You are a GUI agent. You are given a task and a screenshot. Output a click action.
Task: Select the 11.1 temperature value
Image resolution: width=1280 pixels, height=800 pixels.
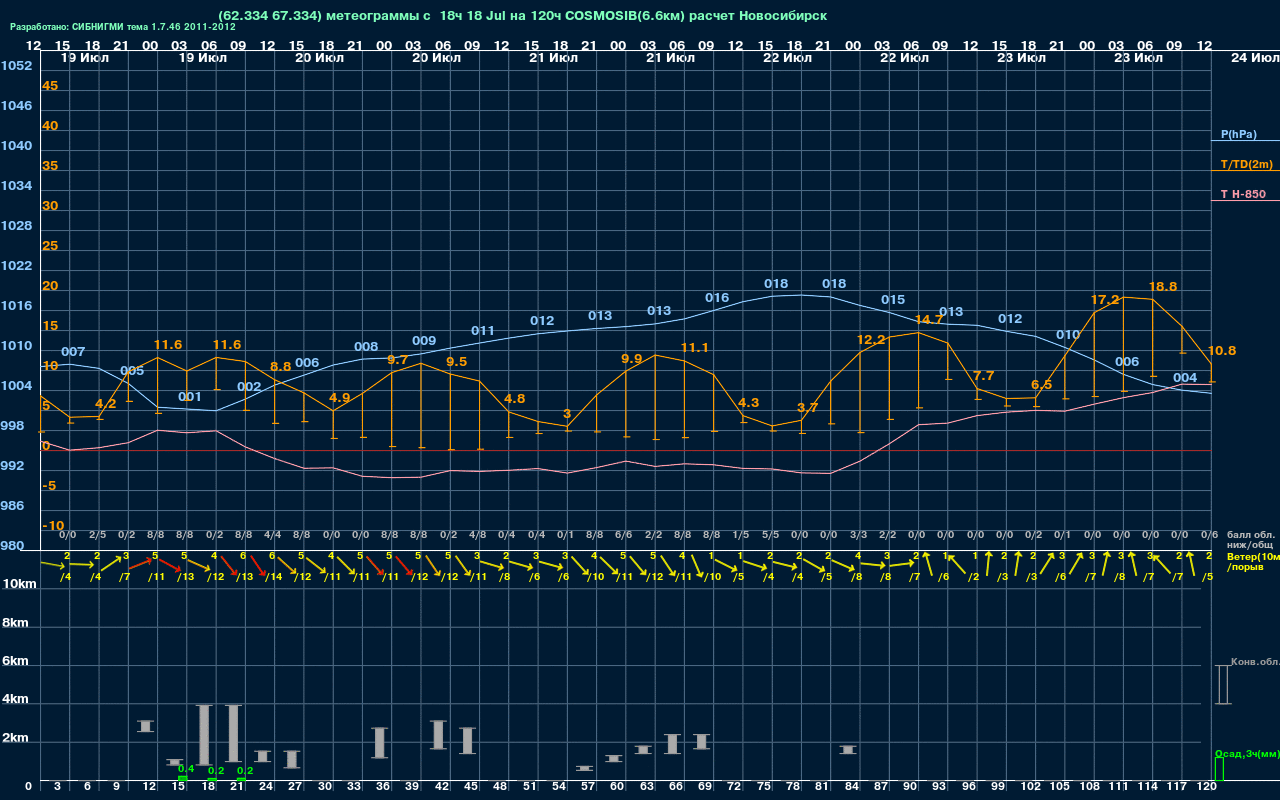coord(694,348)
